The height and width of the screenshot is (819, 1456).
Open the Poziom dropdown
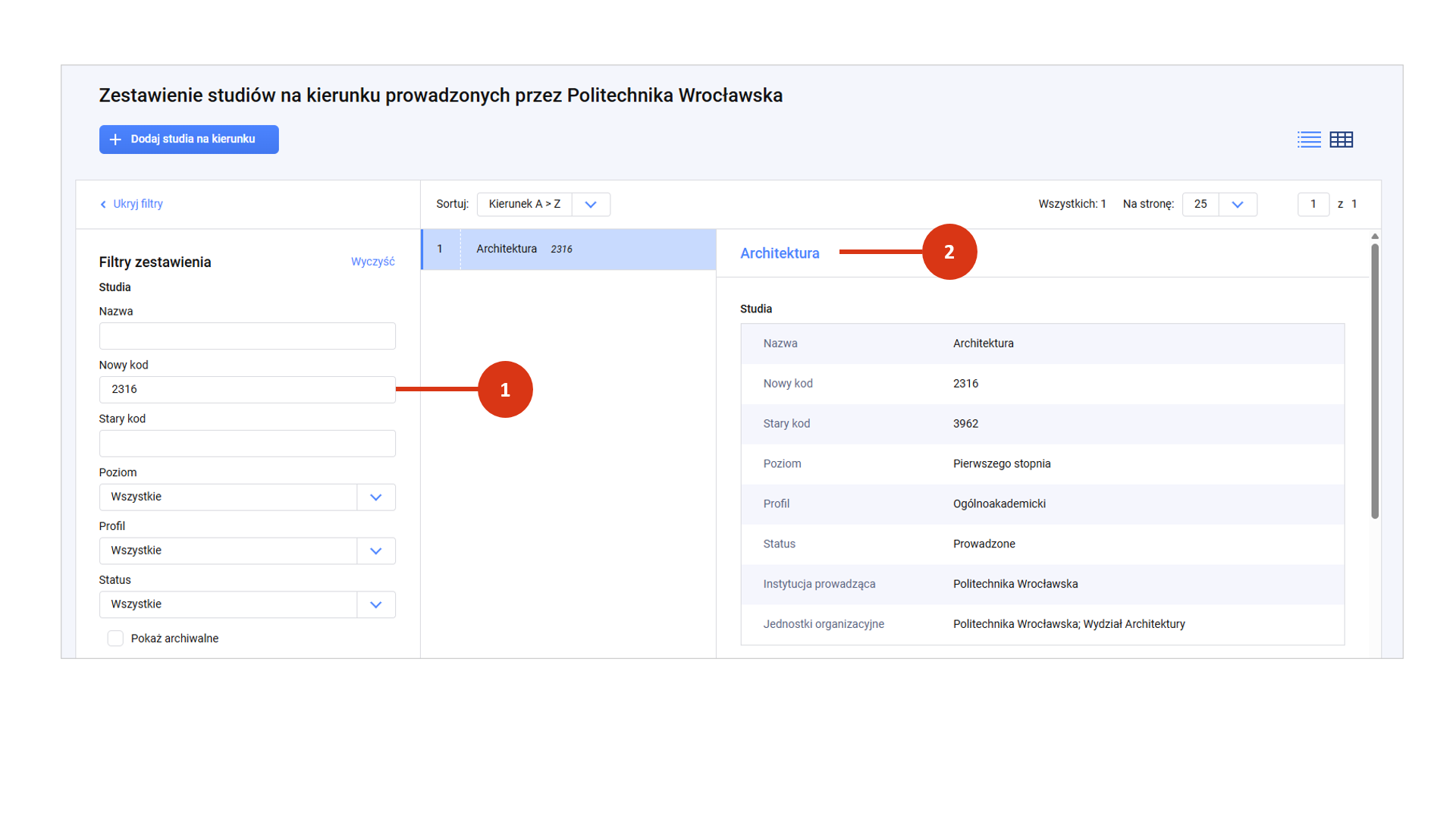(247, 497)
